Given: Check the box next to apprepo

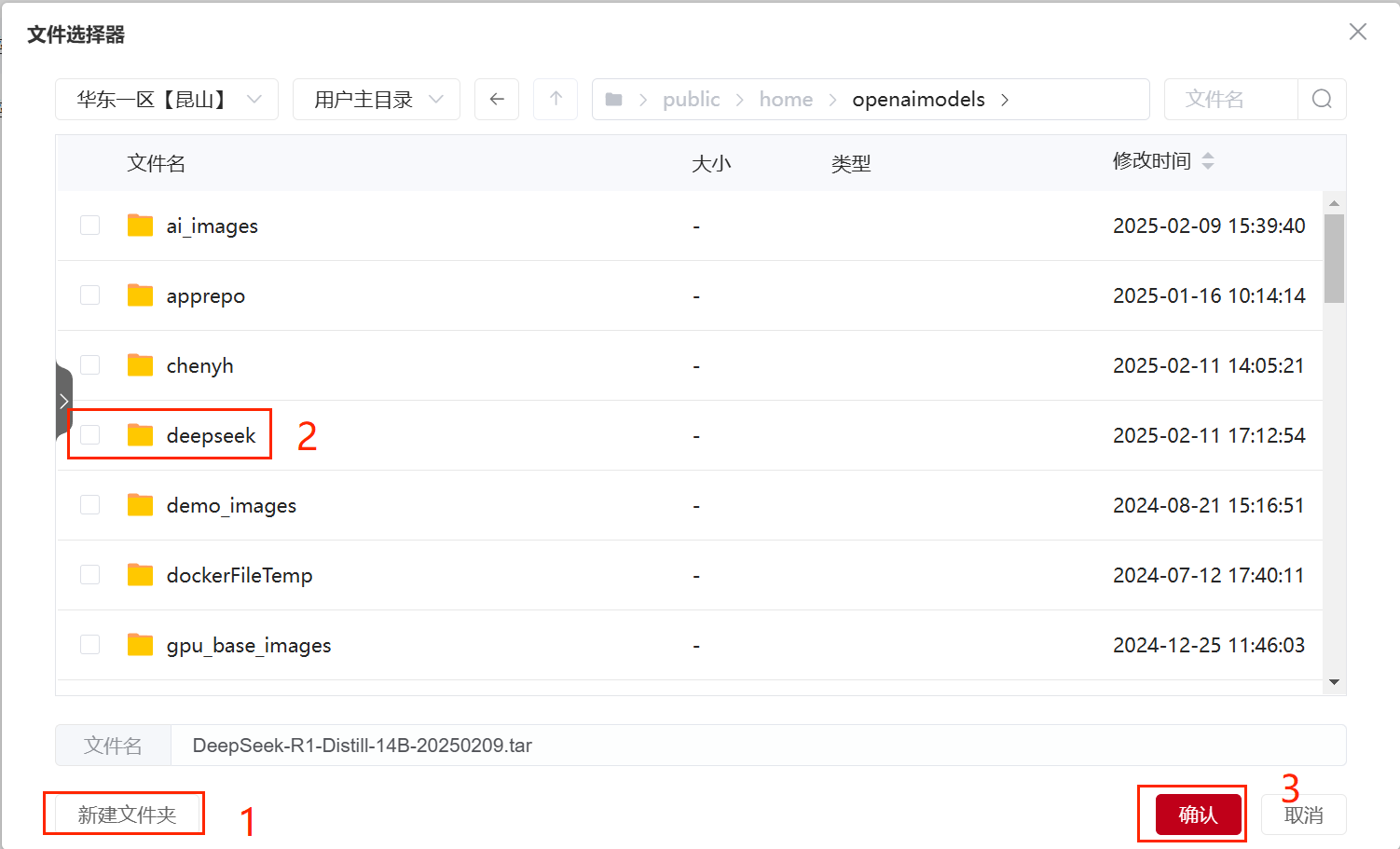Looking at the screenshot, I should click(90, 295).
